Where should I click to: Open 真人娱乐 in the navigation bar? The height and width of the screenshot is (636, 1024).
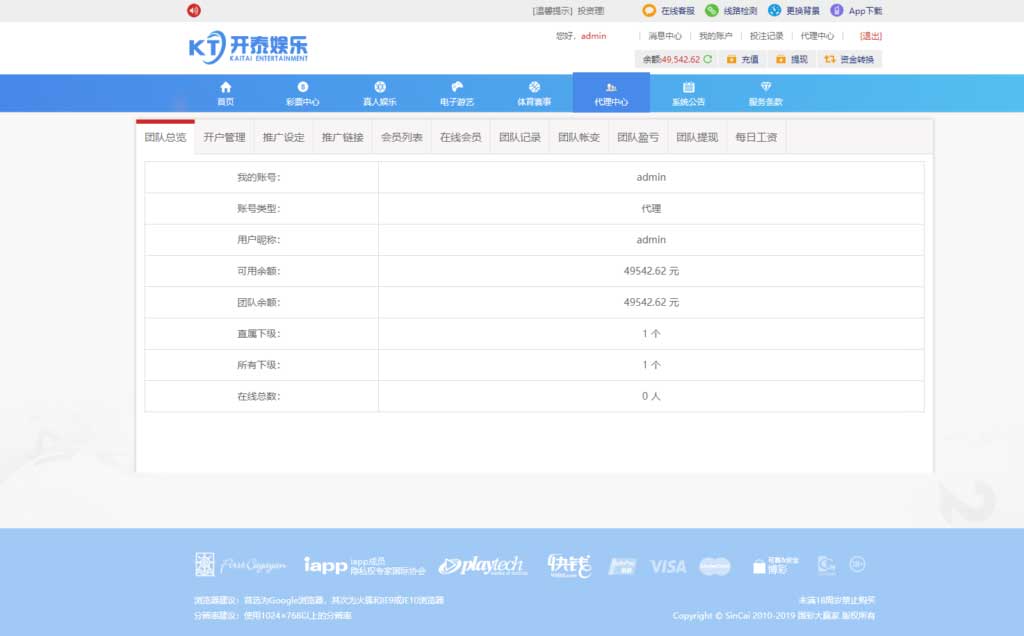tap(380, 93)
